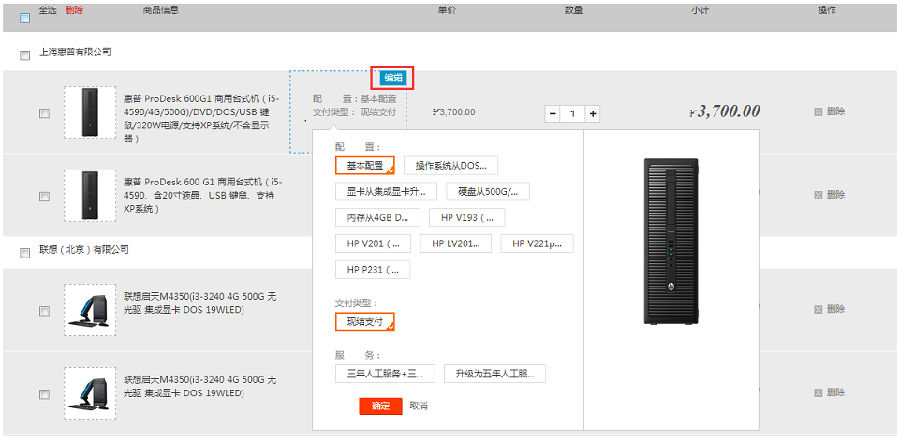Confirm with the orange 确定 button
This screenshot has width=900, height=436.
381,406
